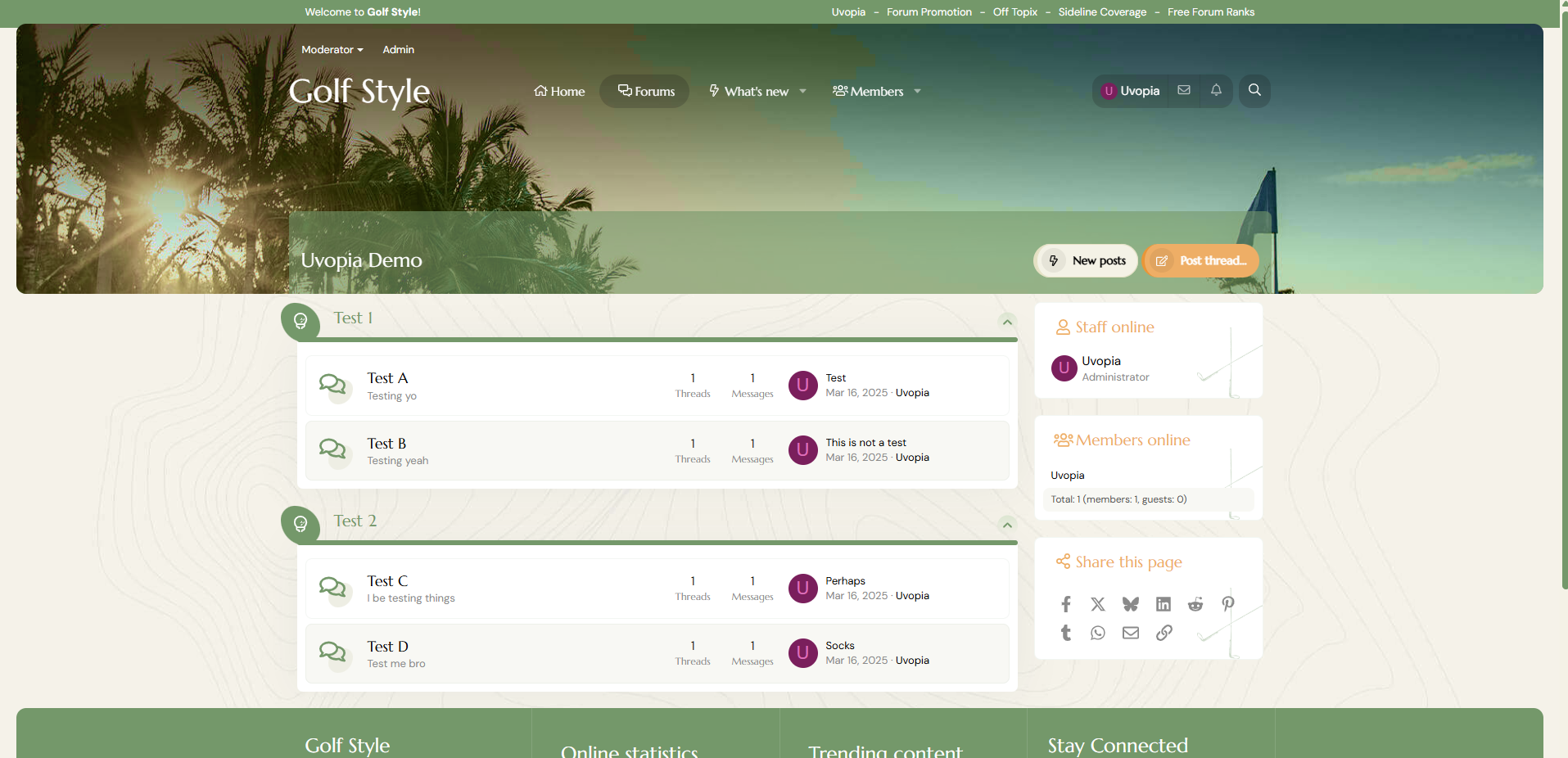The height and width of the screenshot is (758, 1568).
Task: Open Uvopia's avatar in Test A row
Action: click(802, 386)
